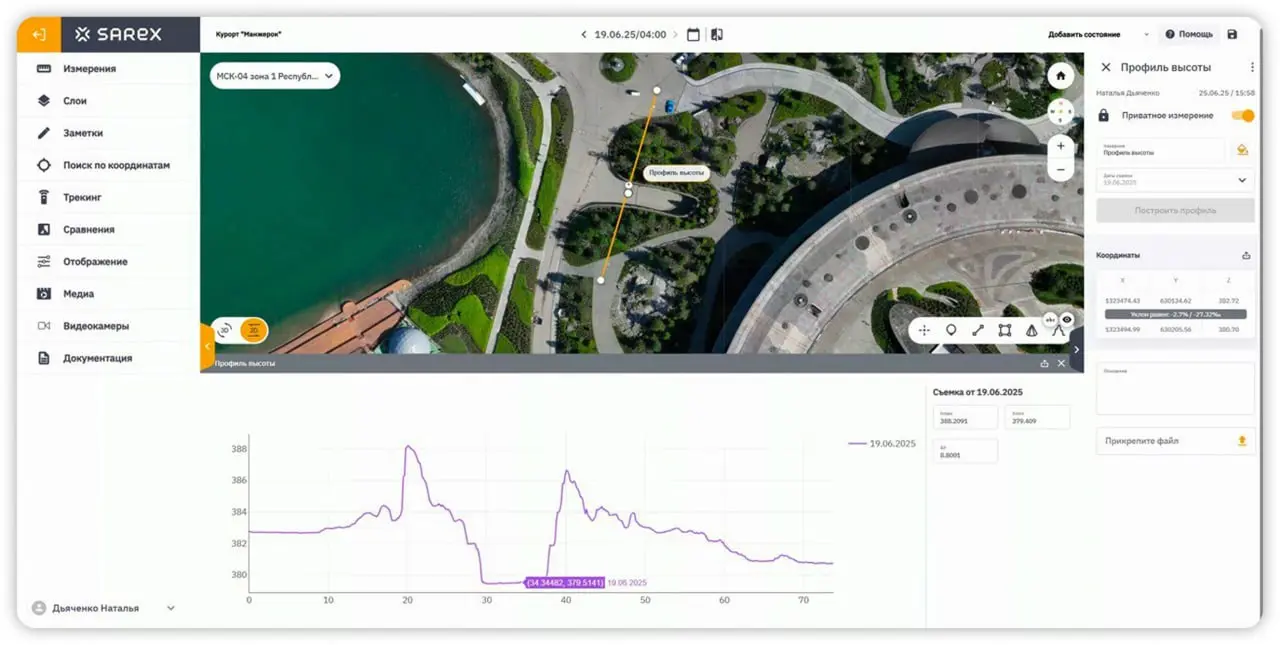Select the point marker tool
The width and height of the screenshot is (1280, 645).
tap(951, 330)
